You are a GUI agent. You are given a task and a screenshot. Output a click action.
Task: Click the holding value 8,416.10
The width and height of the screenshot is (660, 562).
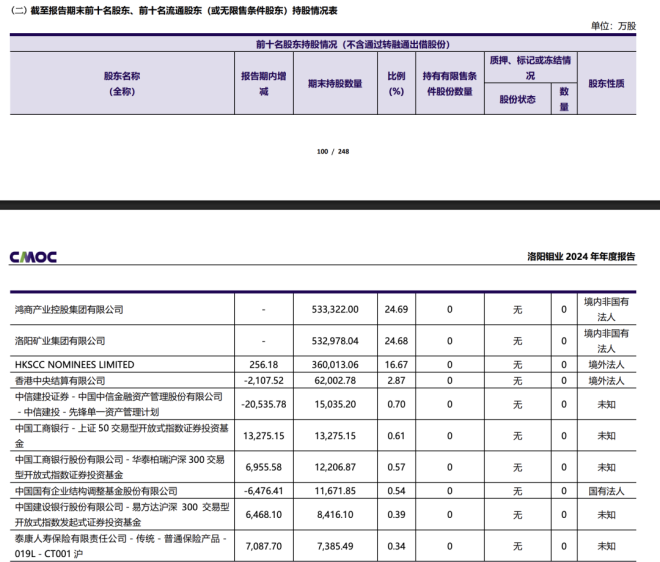(335, 514)
